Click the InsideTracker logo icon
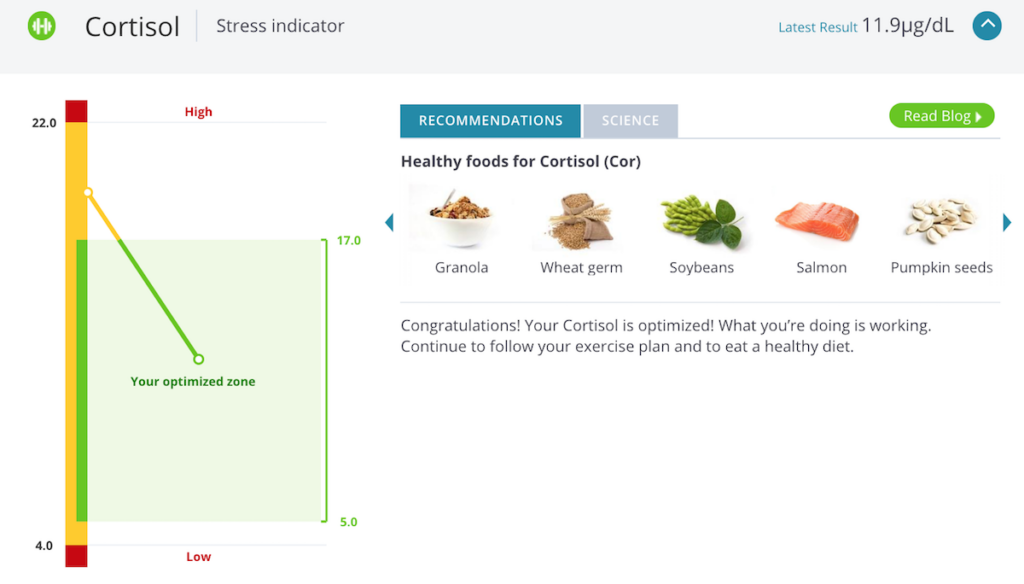The width and height of the screenshot is (1024, 584). pos(40,25)
